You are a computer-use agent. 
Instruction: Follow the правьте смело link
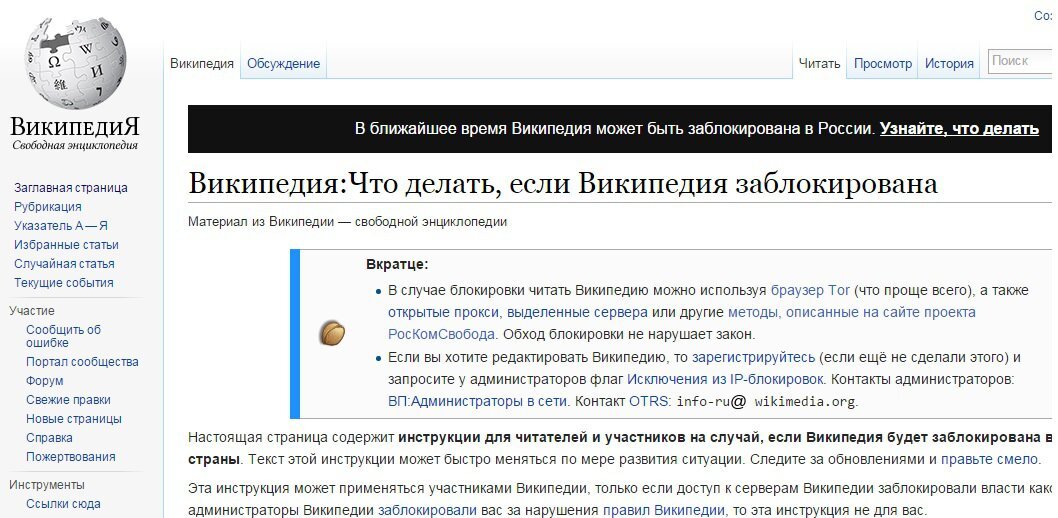[989, 459]
